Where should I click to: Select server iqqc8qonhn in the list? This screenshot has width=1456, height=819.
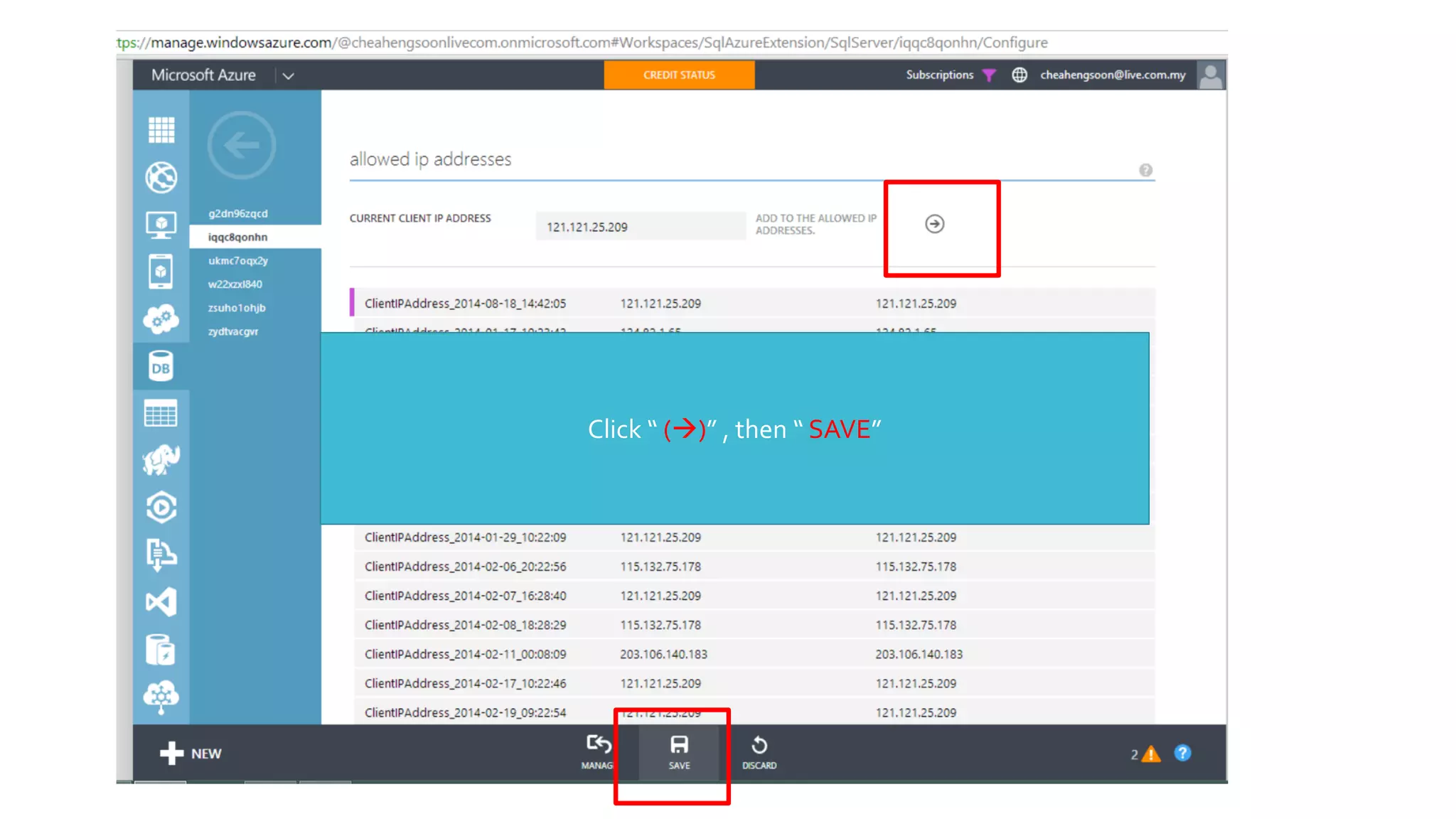[x=238, y=237]
